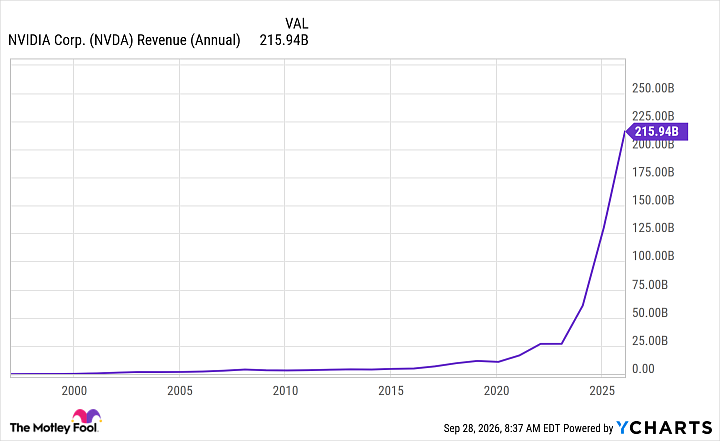This screenshot has width=720, height=441.
Task: Click the 250.00B axis label
Action: click(x=653, y=88)
